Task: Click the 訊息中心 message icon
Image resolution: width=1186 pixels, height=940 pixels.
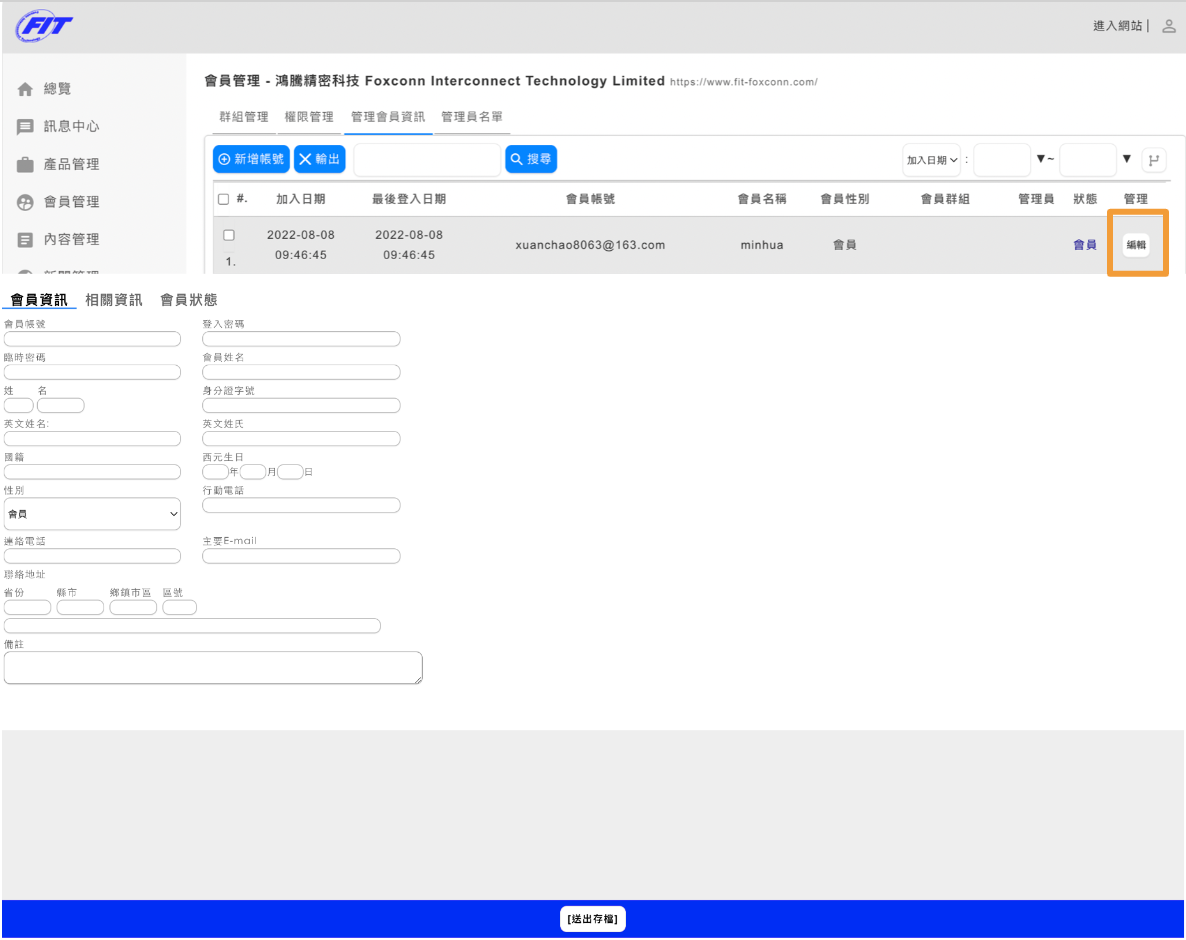Action: pyautogui.click(x=25, y=127)
